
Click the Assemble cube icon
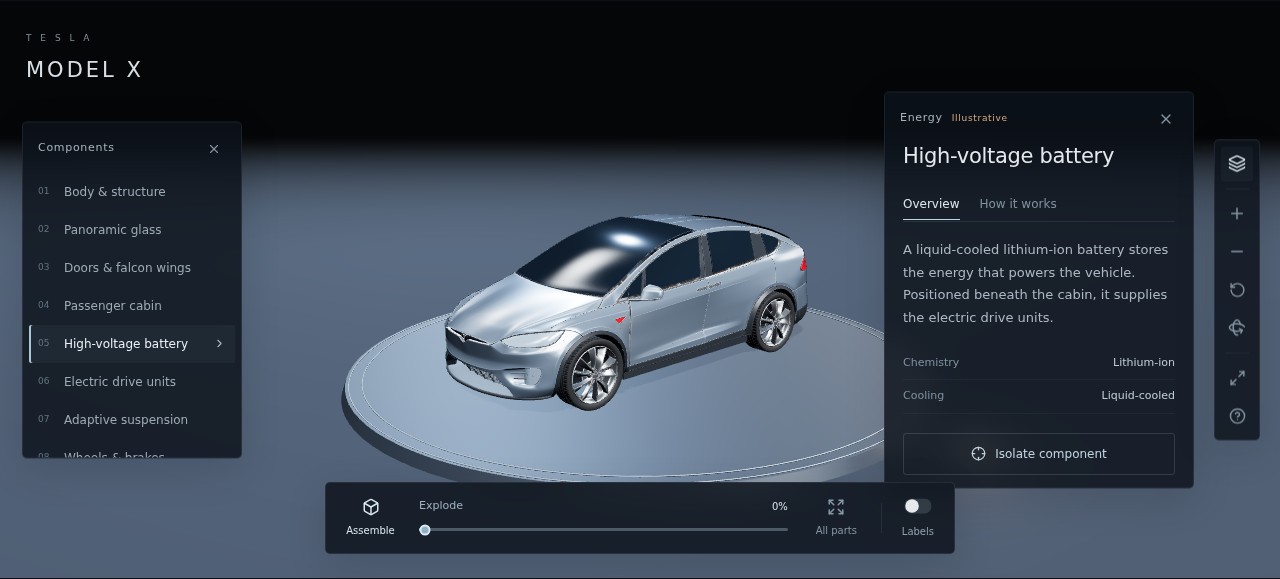click(371, 507)
